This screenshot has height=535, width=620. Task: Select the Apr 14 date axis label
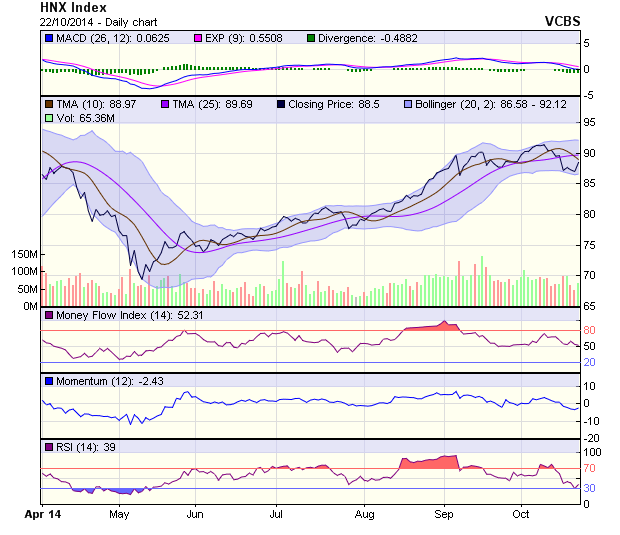click(42, 514)
